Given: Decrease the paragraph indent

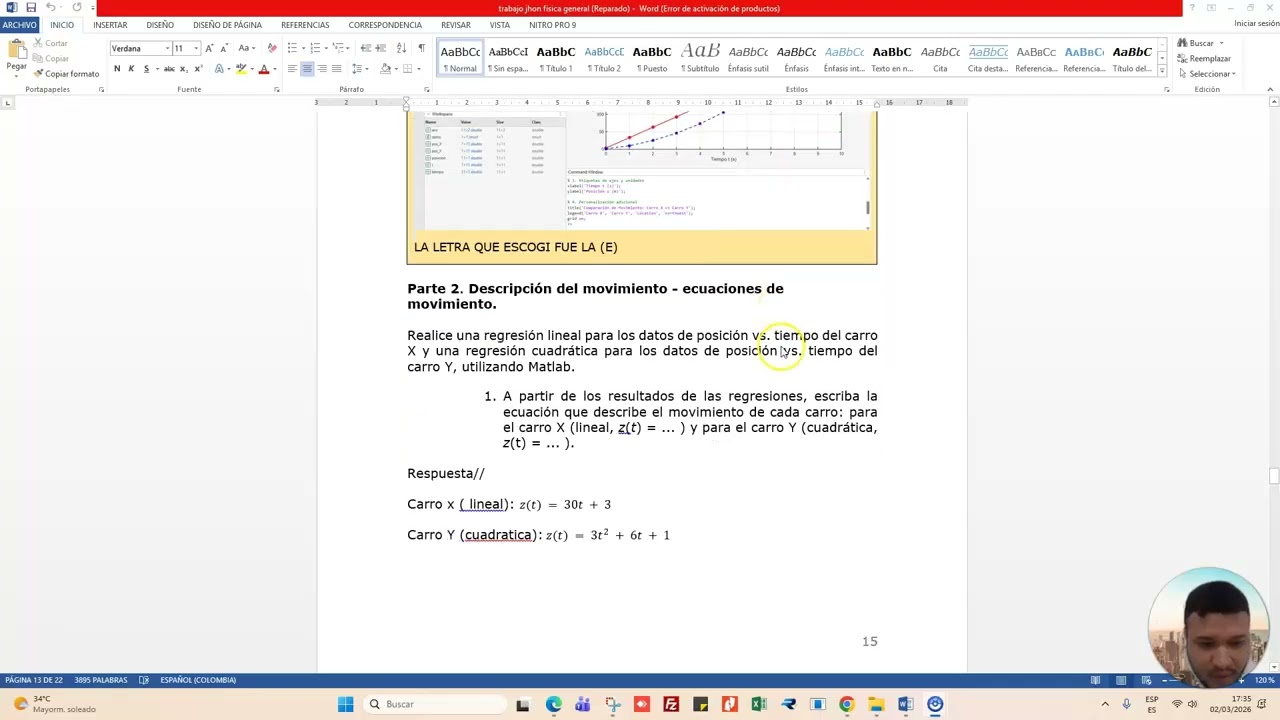Looking at the screenshot, I should point(366,48).
